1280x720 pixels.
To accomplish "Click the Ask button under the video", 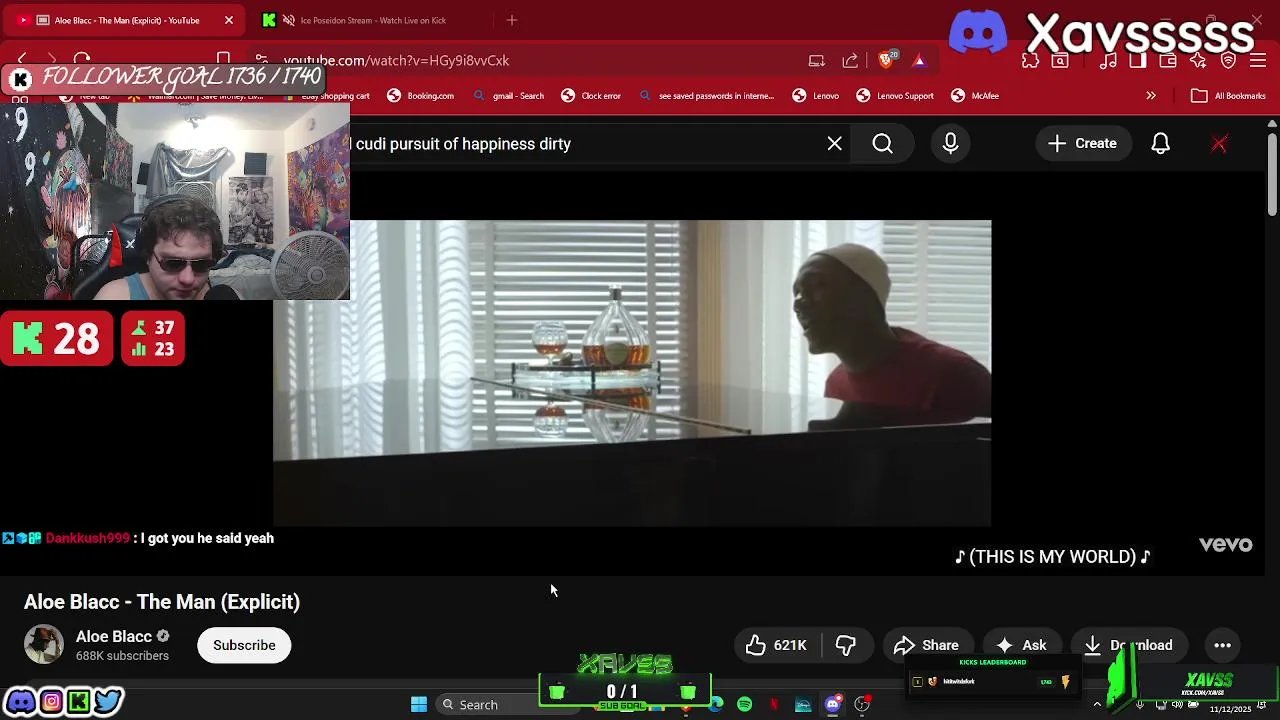I will (x=1023, y=646).
